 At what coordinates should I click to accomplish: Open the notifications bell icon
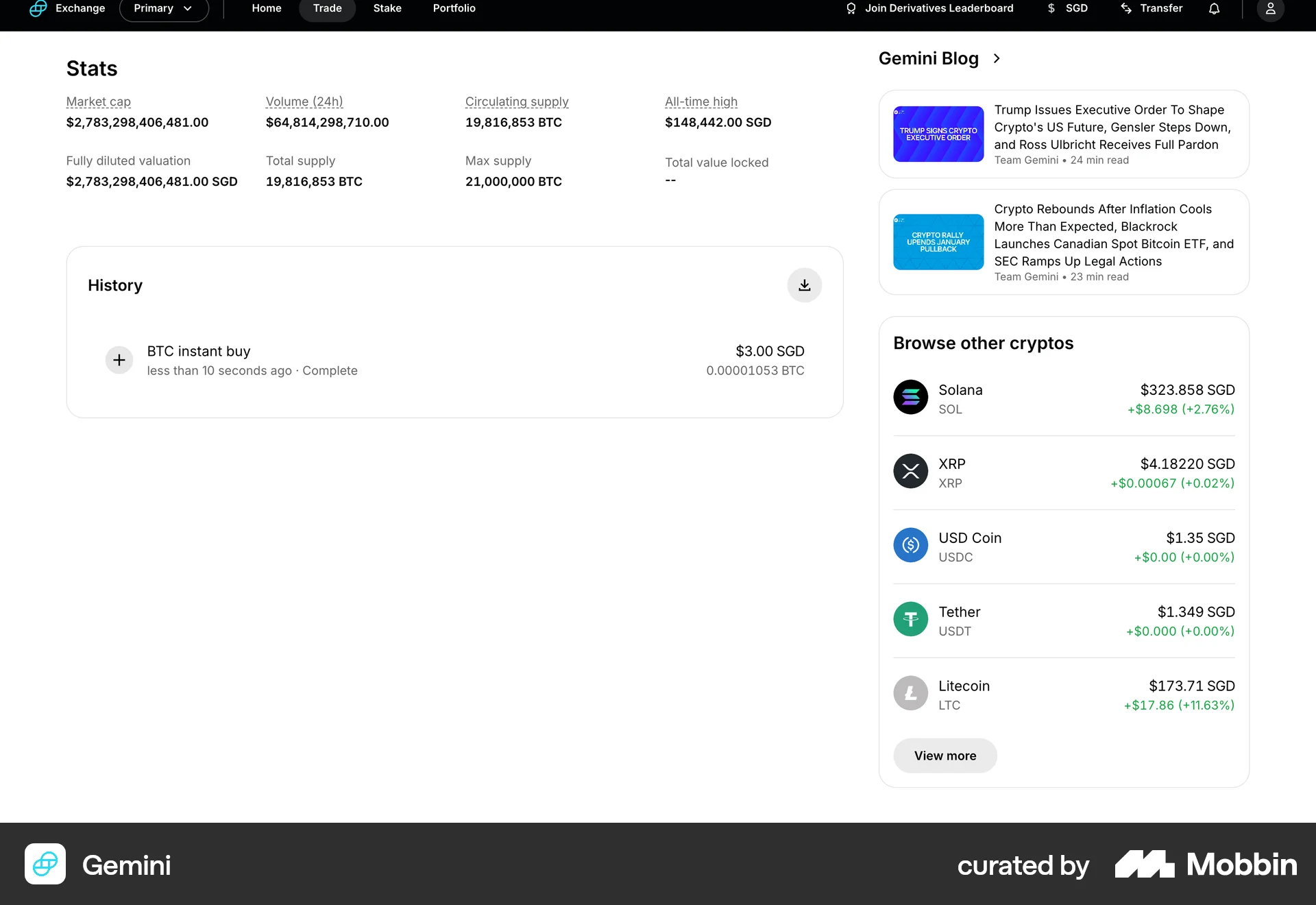[x=1214, y=9]
